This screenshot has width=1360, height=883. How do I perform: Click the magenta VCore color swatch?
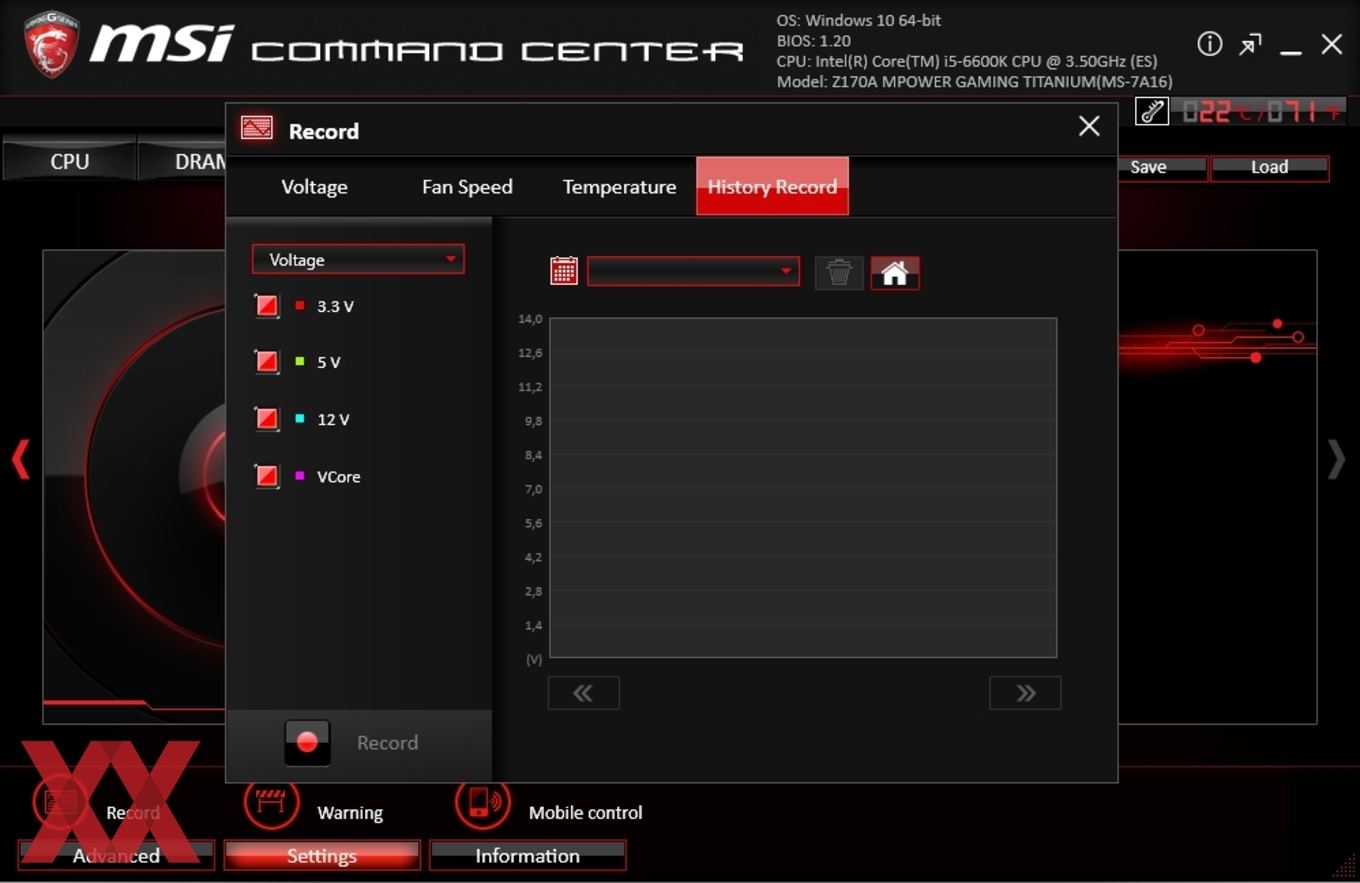[299, 475]
